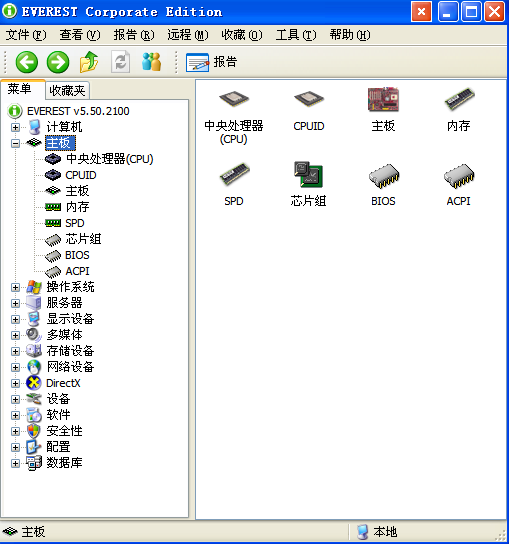Switch to the 收藏夹 tab

coord(67,91)
